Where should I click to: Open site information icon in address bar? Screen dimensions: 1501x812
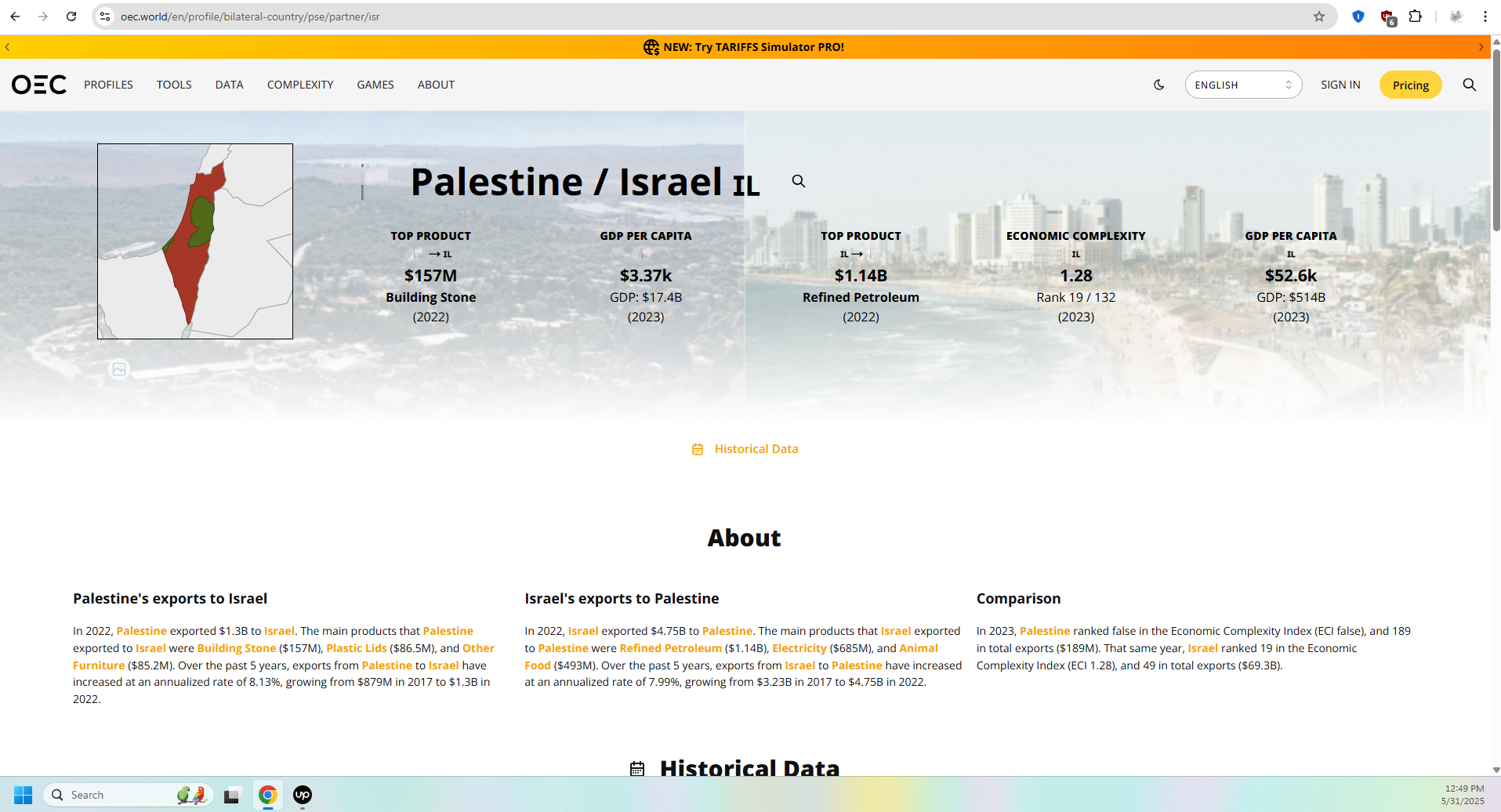click(105, 16)
